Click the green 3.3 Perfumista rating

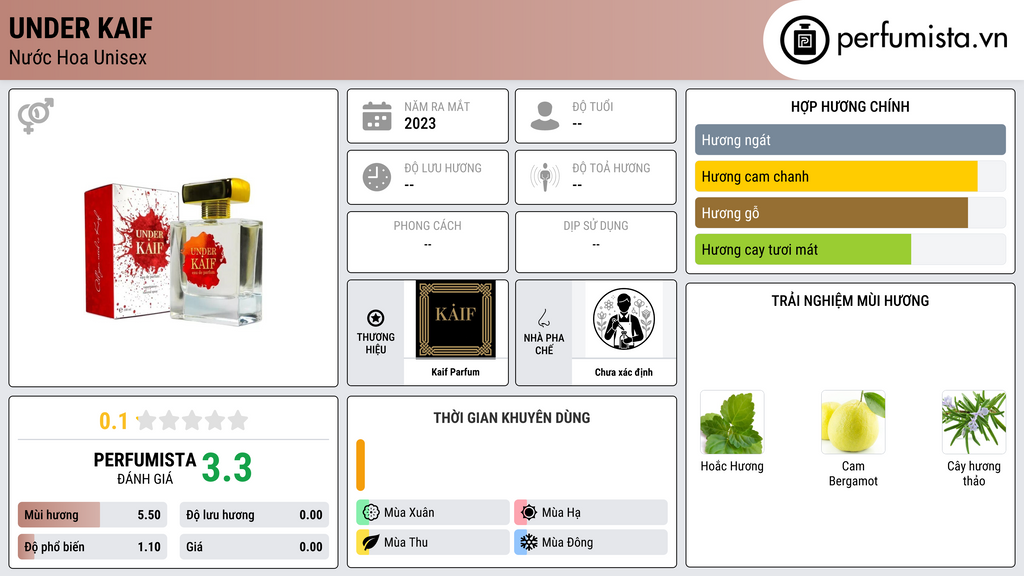coord(227,468)
